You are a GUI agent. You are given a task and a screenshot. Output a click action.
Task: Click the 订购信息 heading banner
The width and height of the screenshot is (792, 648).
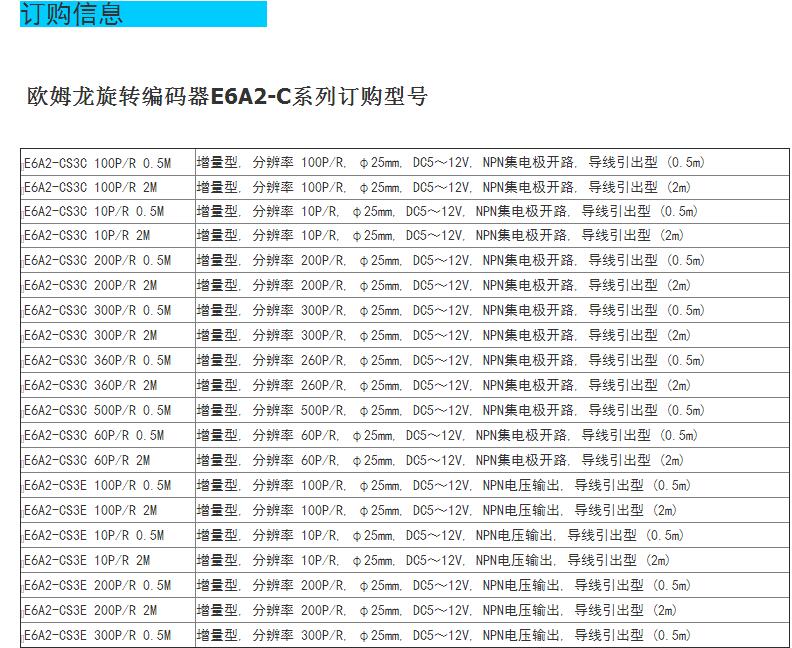tap(143, 14)
